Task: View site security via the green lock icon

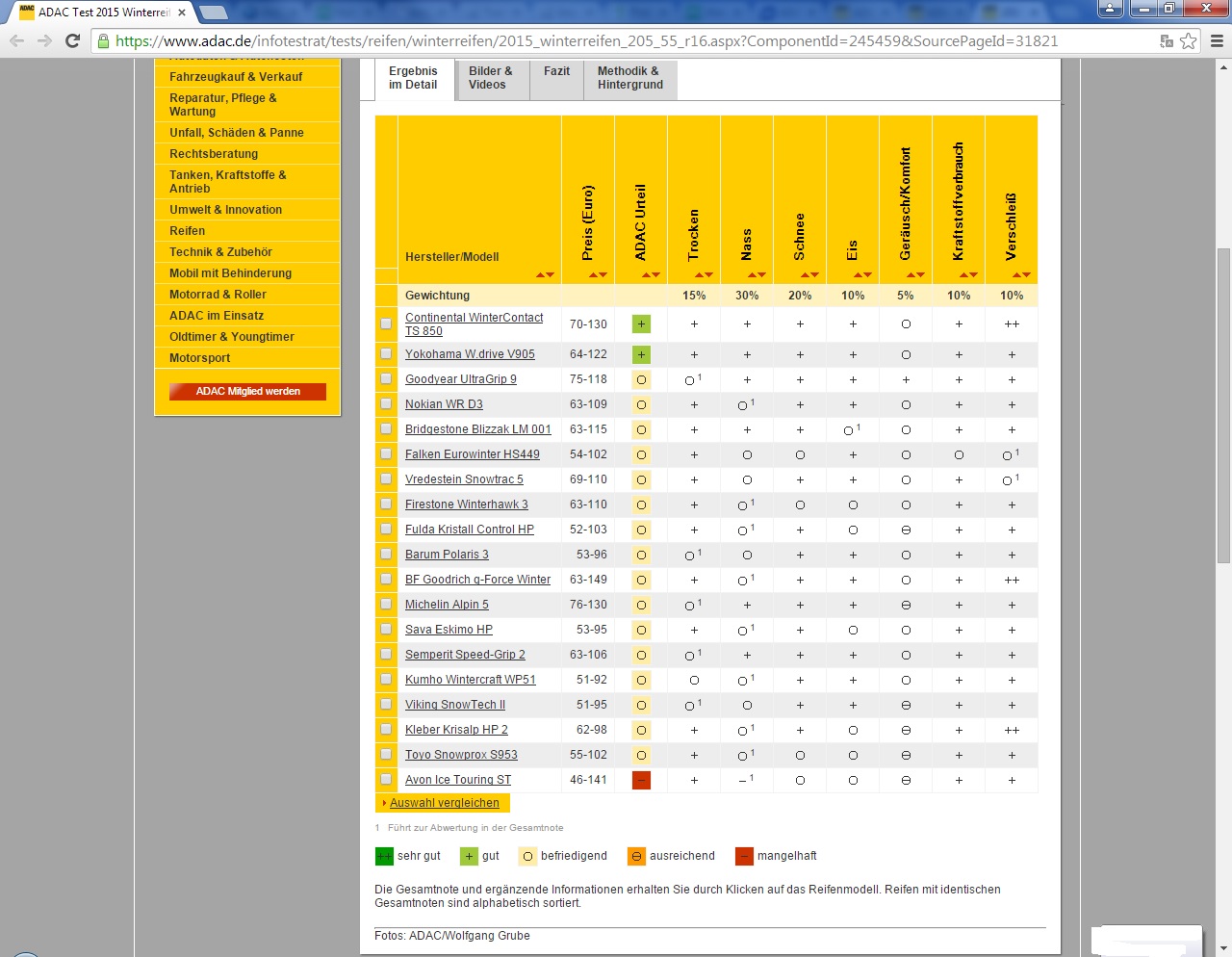Action: click(103, 41)
